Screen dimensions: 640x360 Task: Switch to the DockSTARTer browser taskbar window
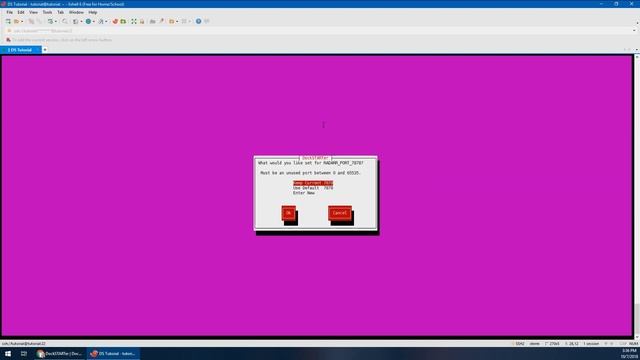pos(60,353)
